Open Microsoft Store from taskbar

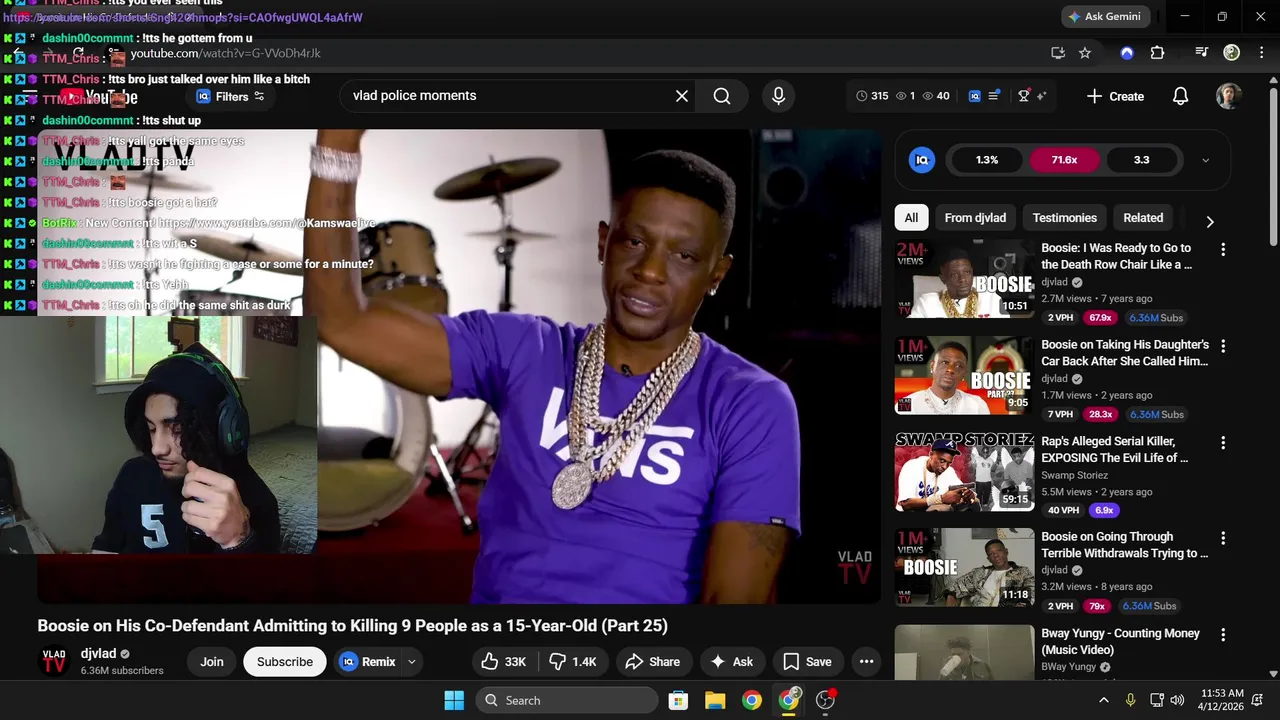point(678,700)
